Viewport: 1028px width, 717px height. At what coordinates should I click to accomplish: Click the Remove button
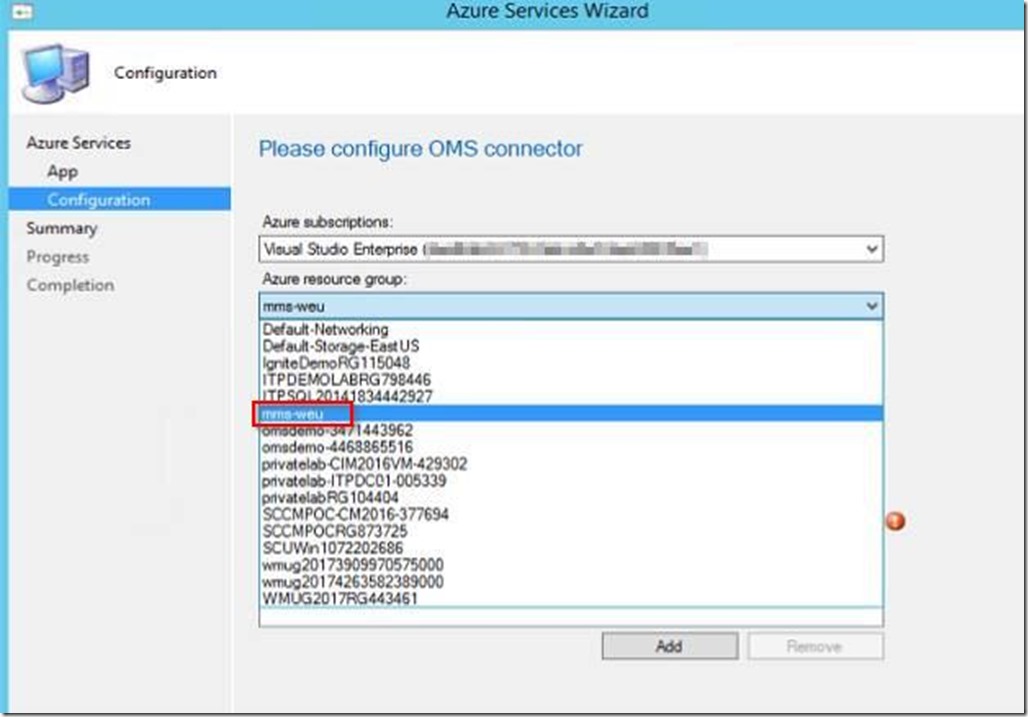814,646
